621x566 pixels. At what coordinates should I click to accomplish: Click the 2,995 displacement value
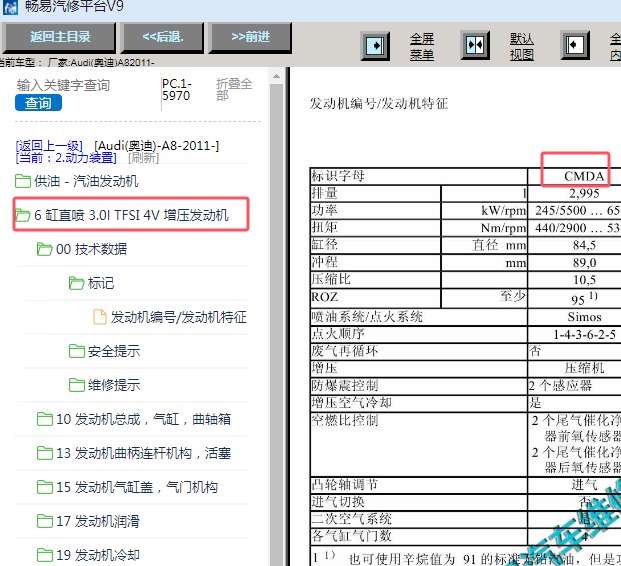(584, 193)
